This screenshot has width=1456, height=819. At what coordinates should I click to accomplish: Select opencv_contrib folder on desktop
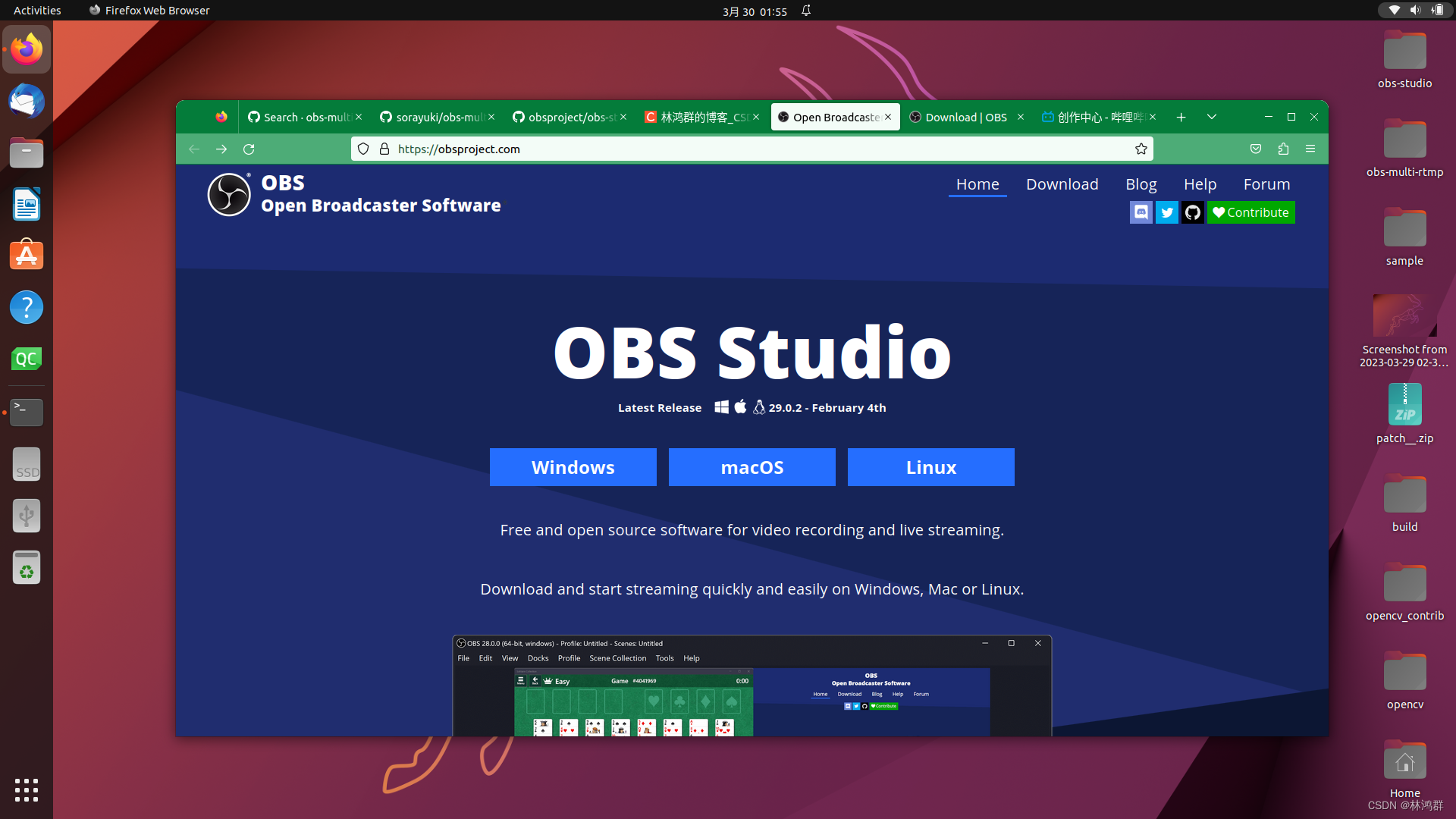pyautogui.click(x=1404, y=593)
